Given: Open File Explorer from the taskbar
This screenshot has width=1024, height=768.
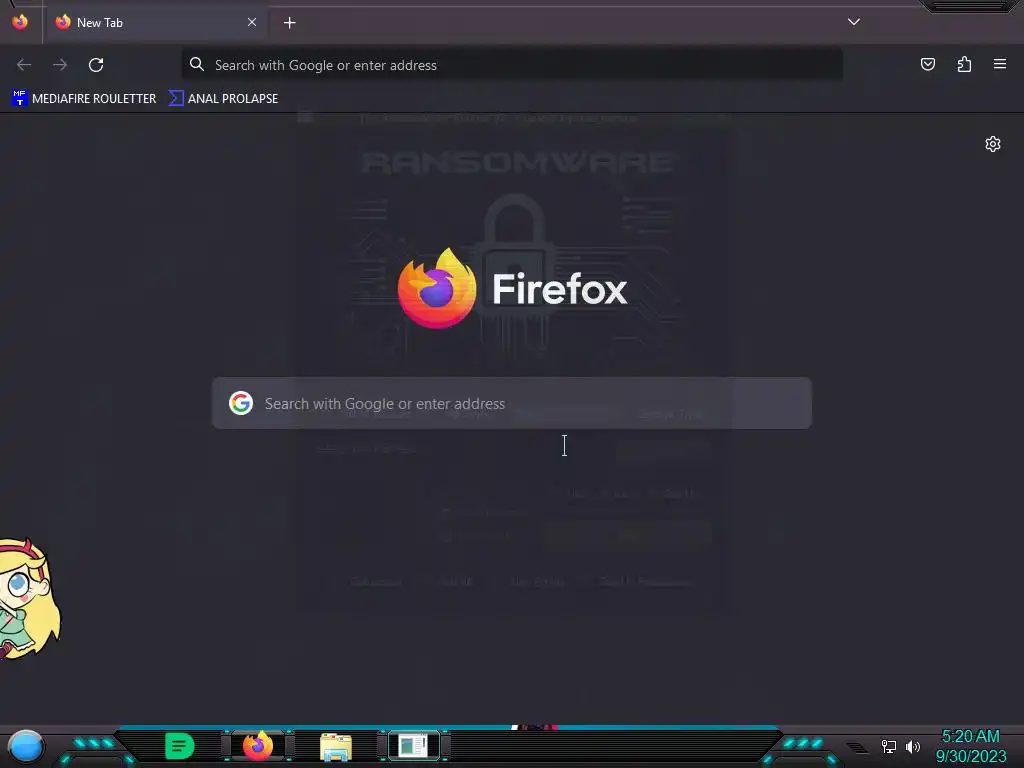Looking at the screenshot, I should [336, 746].
